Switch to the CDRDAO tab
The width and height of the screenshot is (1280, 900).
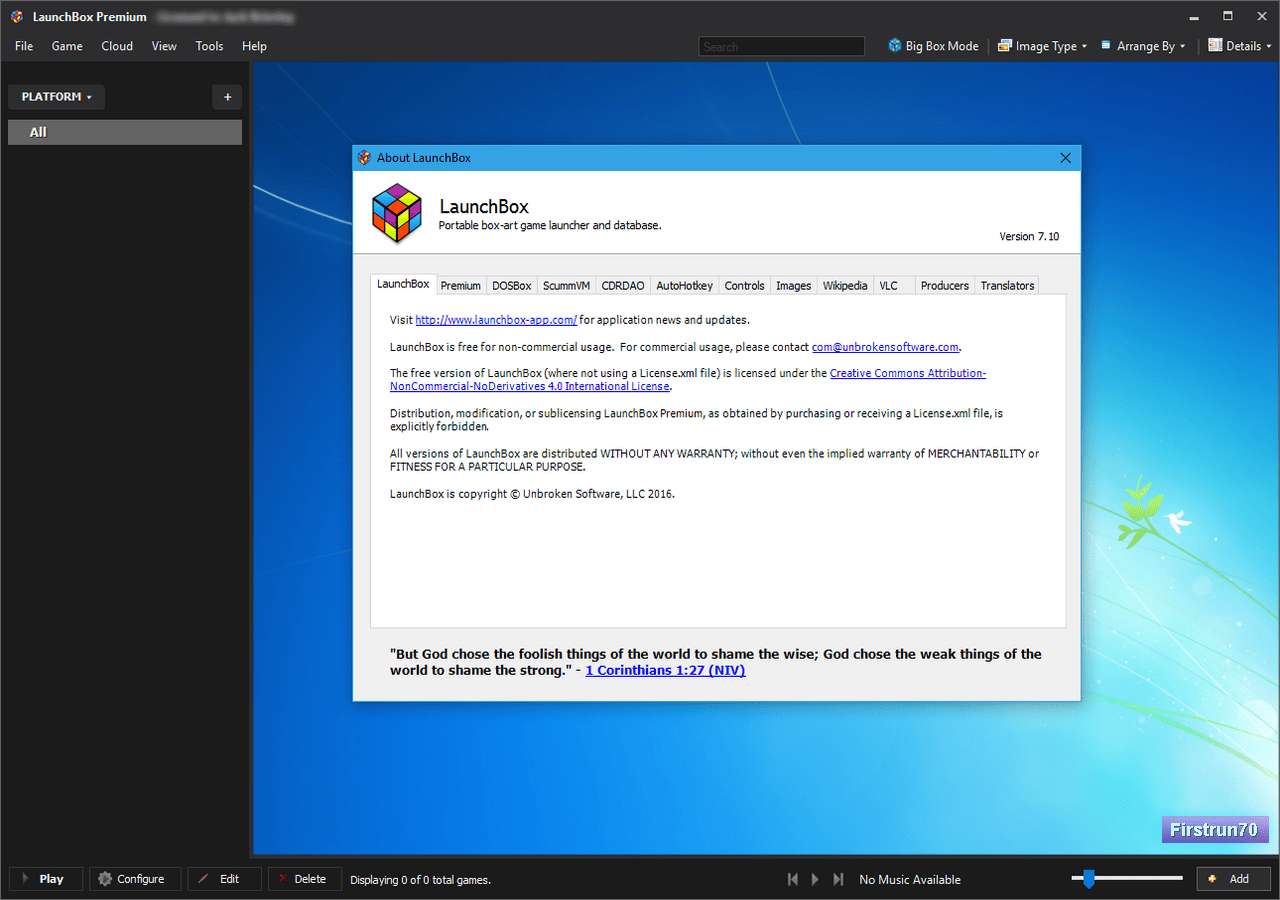(x=623, y=285)
